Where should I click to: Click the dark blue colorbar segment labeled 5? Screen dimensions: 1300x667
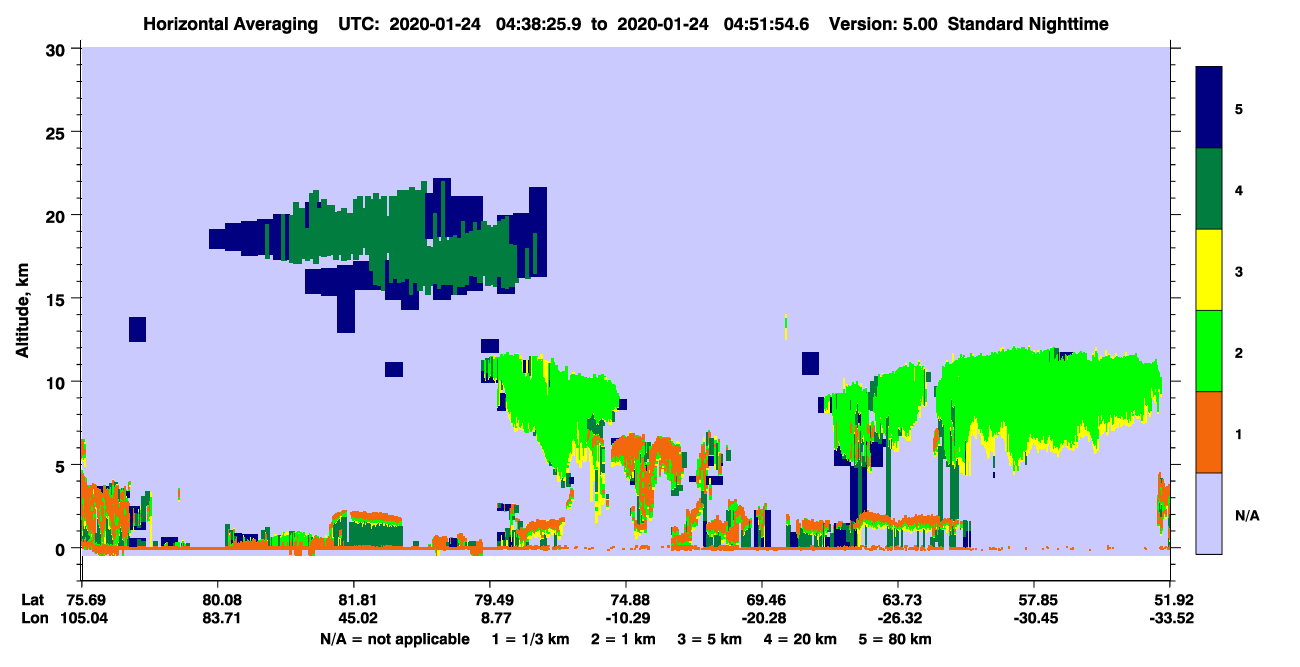[x=1209, y=108]
